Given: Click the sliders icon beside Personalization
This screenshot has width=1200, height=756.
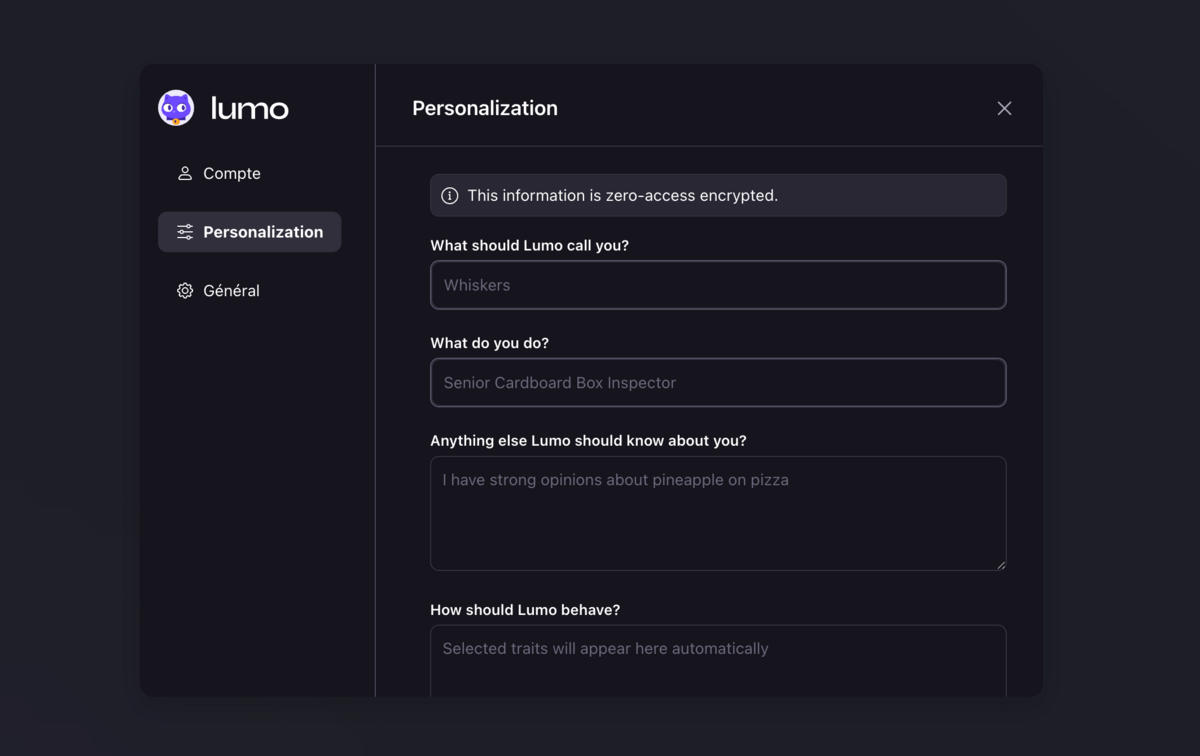Looking at the screenshot, I should (x=185, y=232).
